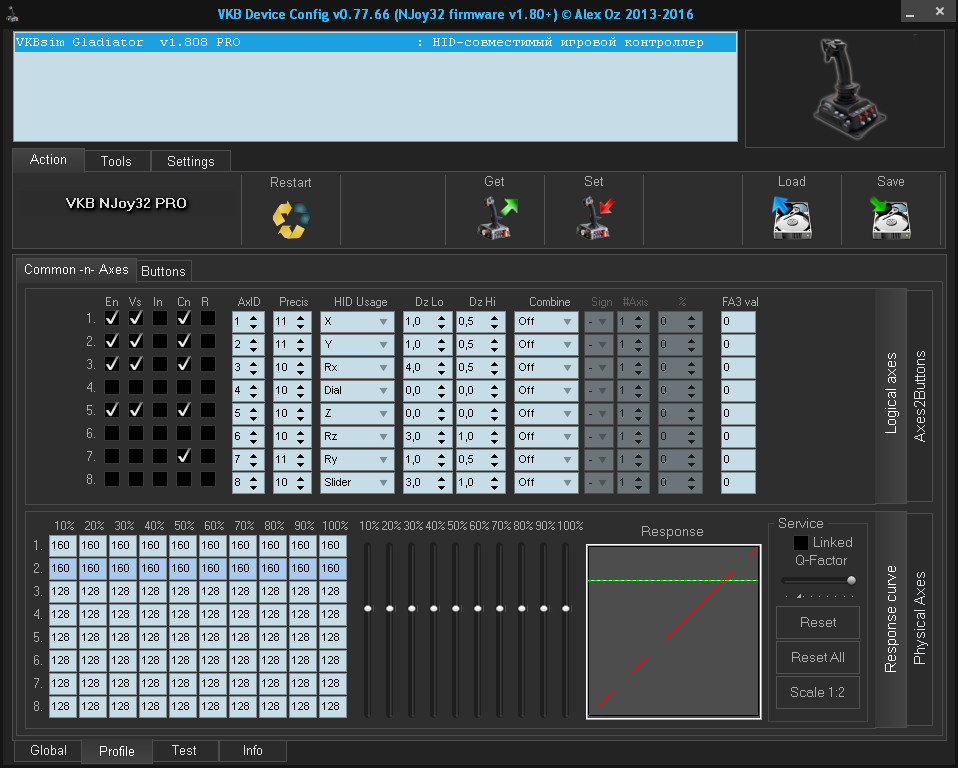The width and height of the screenshot is (958, 768).
Task: Open the Buttons tab
Action: 163,271
